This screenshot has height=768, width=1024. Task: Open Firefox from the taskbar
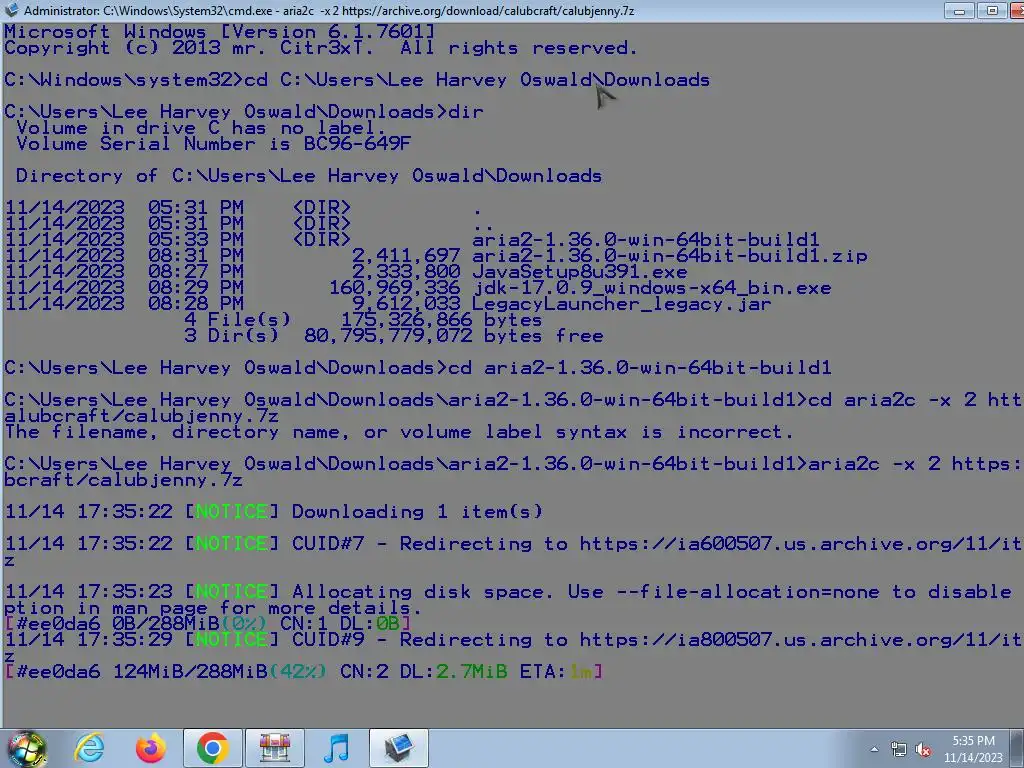click(151, 748)
